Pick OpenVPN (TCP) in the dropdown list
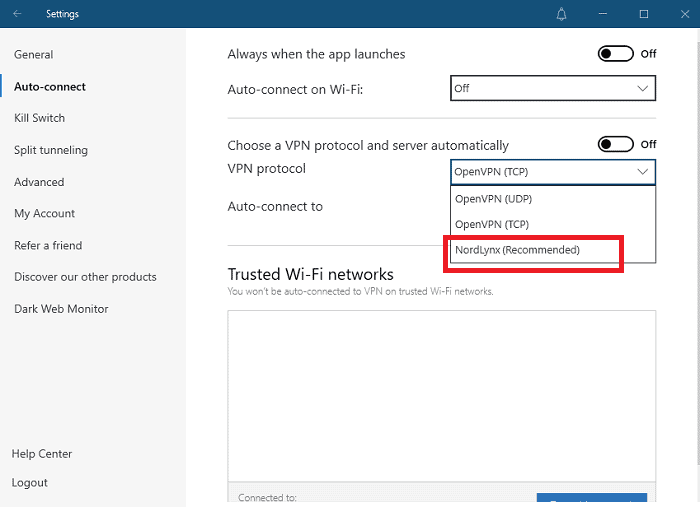The width and height of the screenshot is (700, 507). pos(492,225)
